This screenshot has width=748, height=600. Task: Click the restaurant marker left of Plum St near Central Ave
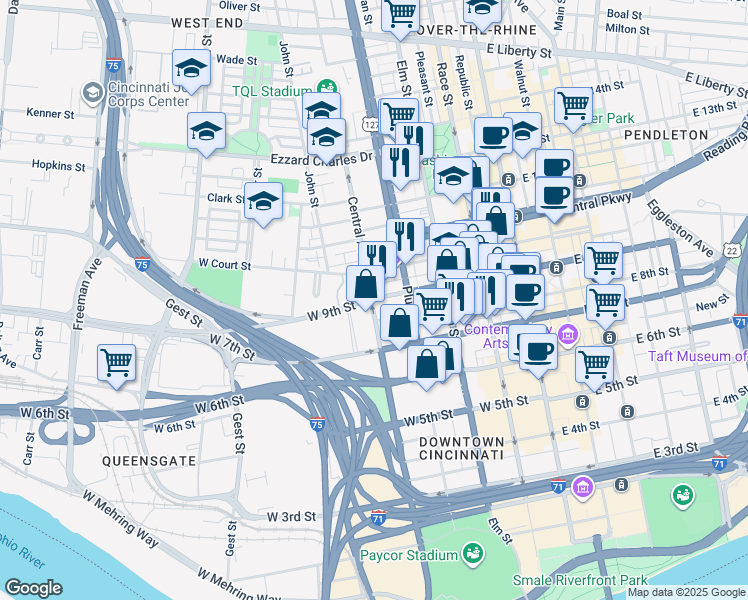[377, 258]
